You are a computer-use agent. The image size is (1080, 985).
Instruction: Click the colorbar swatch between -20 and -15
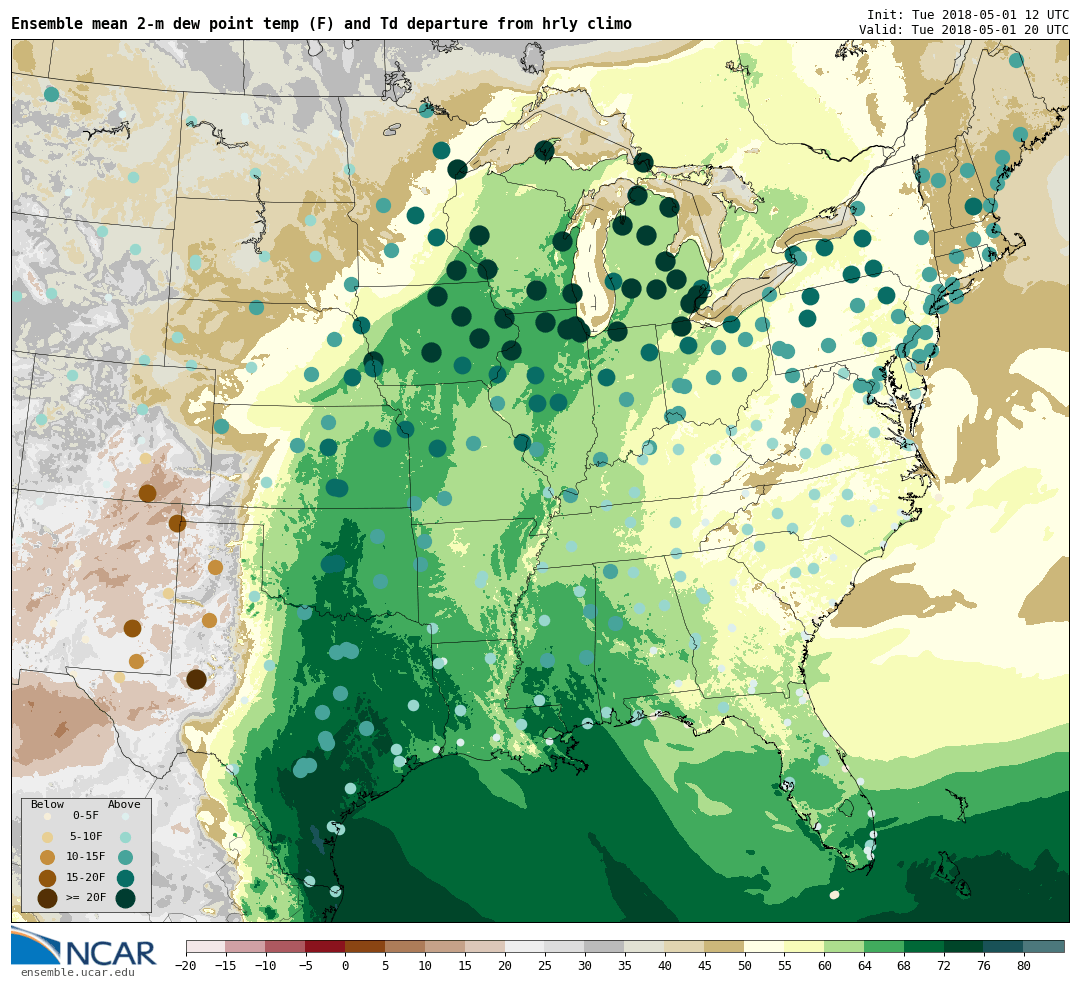pyautogui.click(x=205, y=946)
